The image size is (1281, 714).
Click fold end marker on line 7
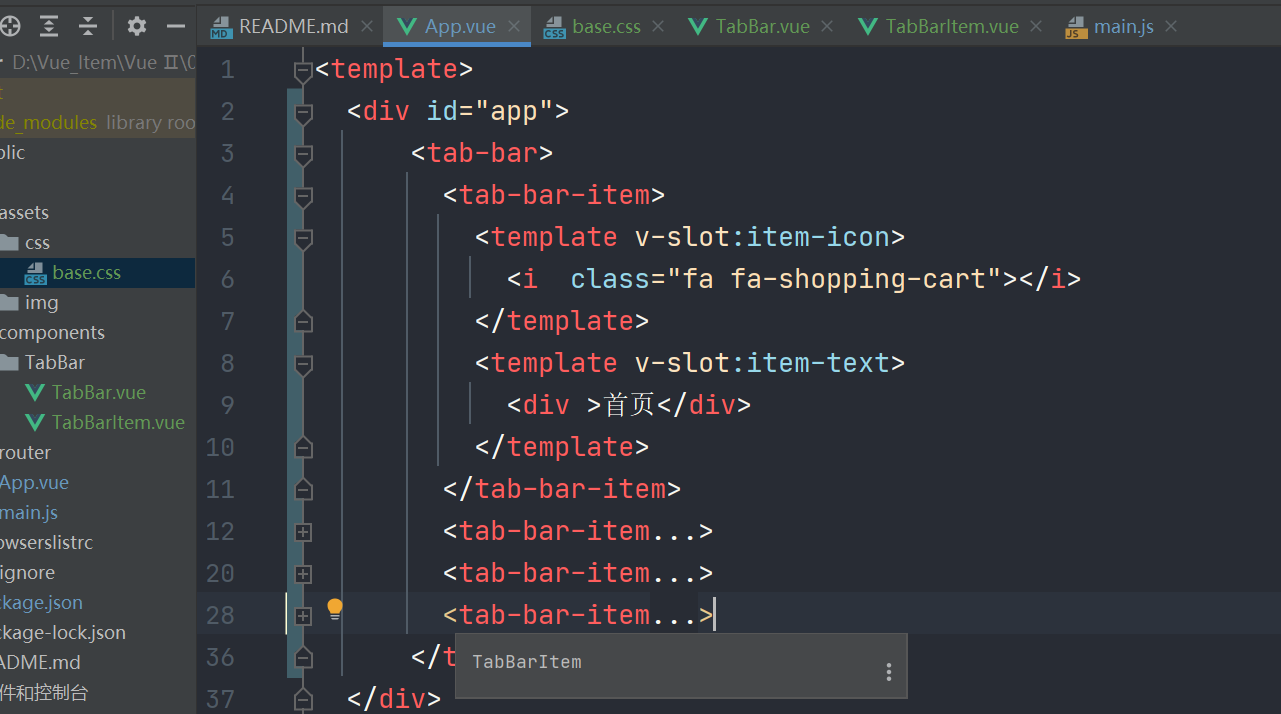(304, 322)
